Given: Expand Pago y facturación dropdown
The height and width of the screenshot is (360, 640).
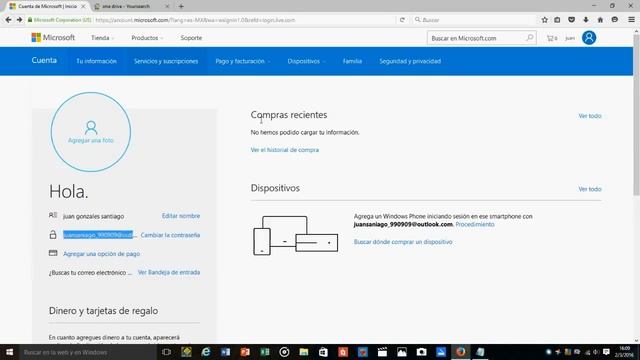Looking at the screenshot, I should tap(243, 61).
